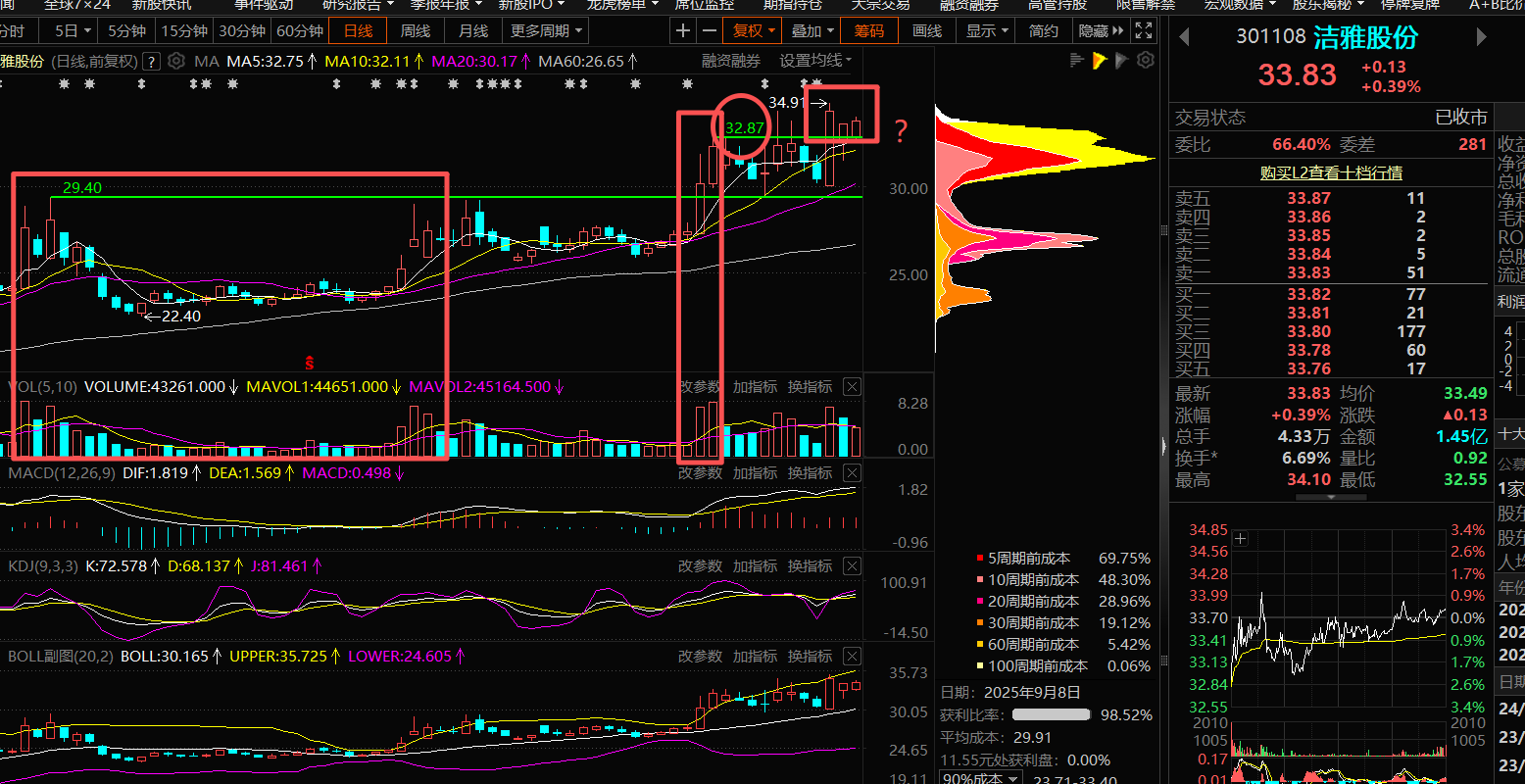Select the horizontal bars chip view icon
The height and width of the screenshot is (784, 1525).
coord(1077,61)
